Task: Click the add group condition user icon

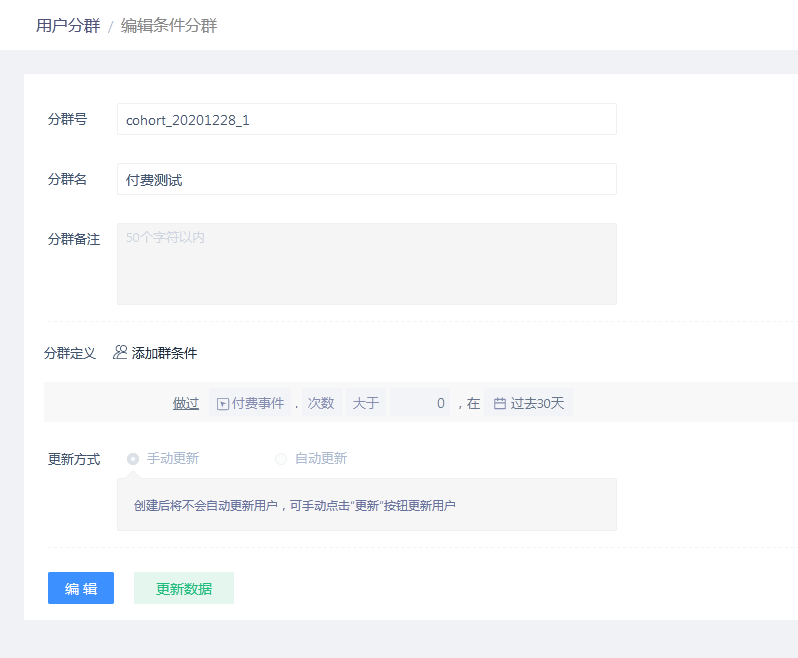Action: (120, 353)
